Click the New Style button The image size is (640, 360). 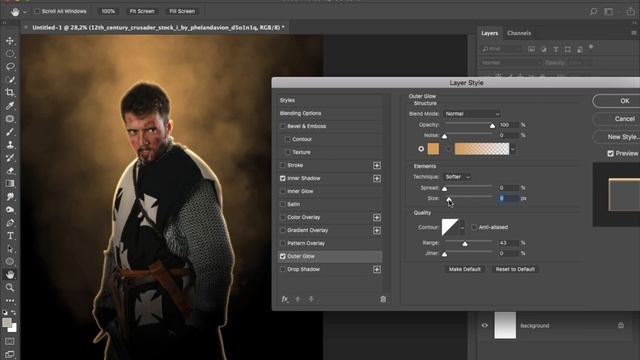[616, 137]
